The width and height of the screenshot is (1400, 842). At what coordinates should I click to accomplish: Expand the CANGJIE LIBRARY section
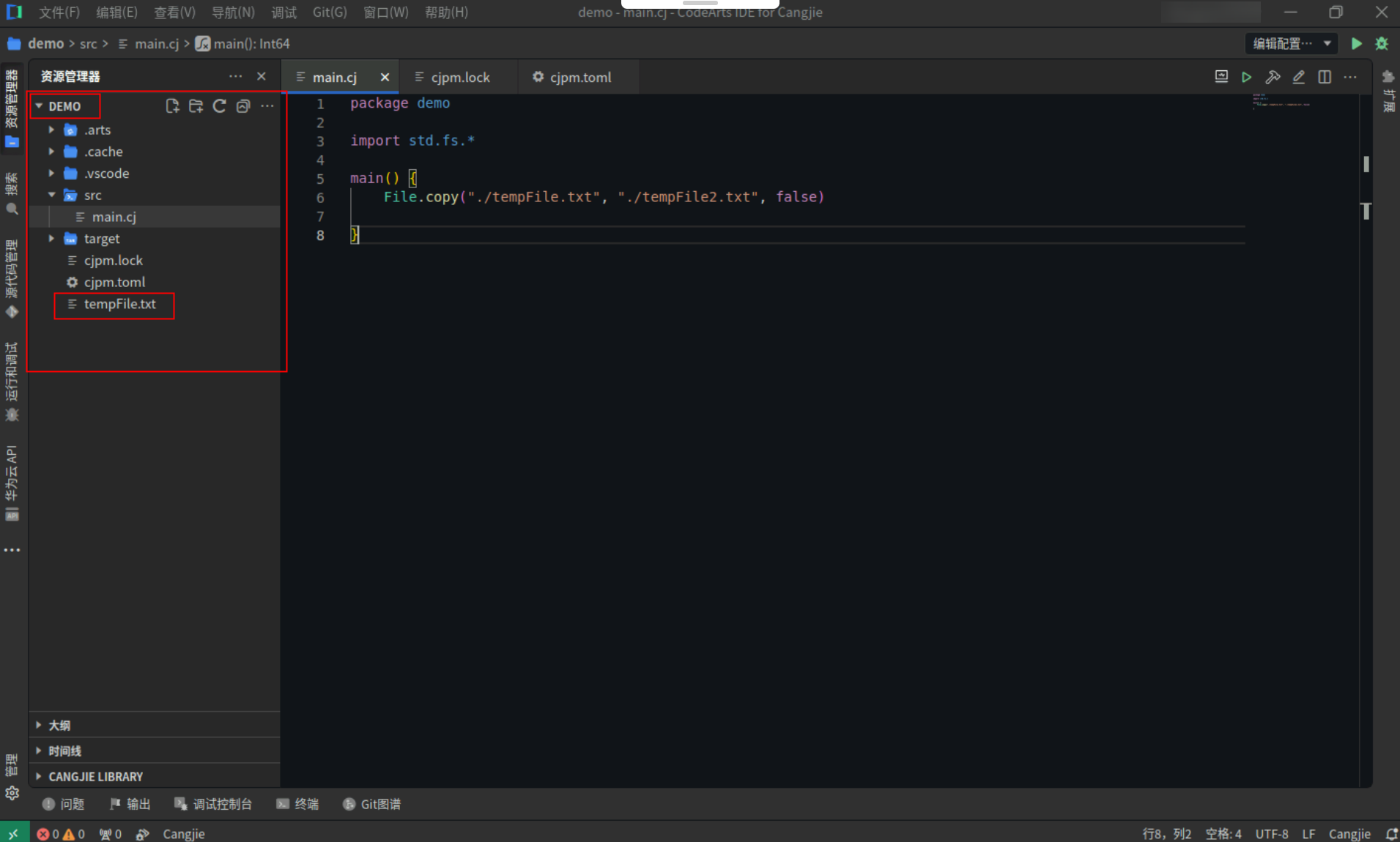tap(155, 776)
